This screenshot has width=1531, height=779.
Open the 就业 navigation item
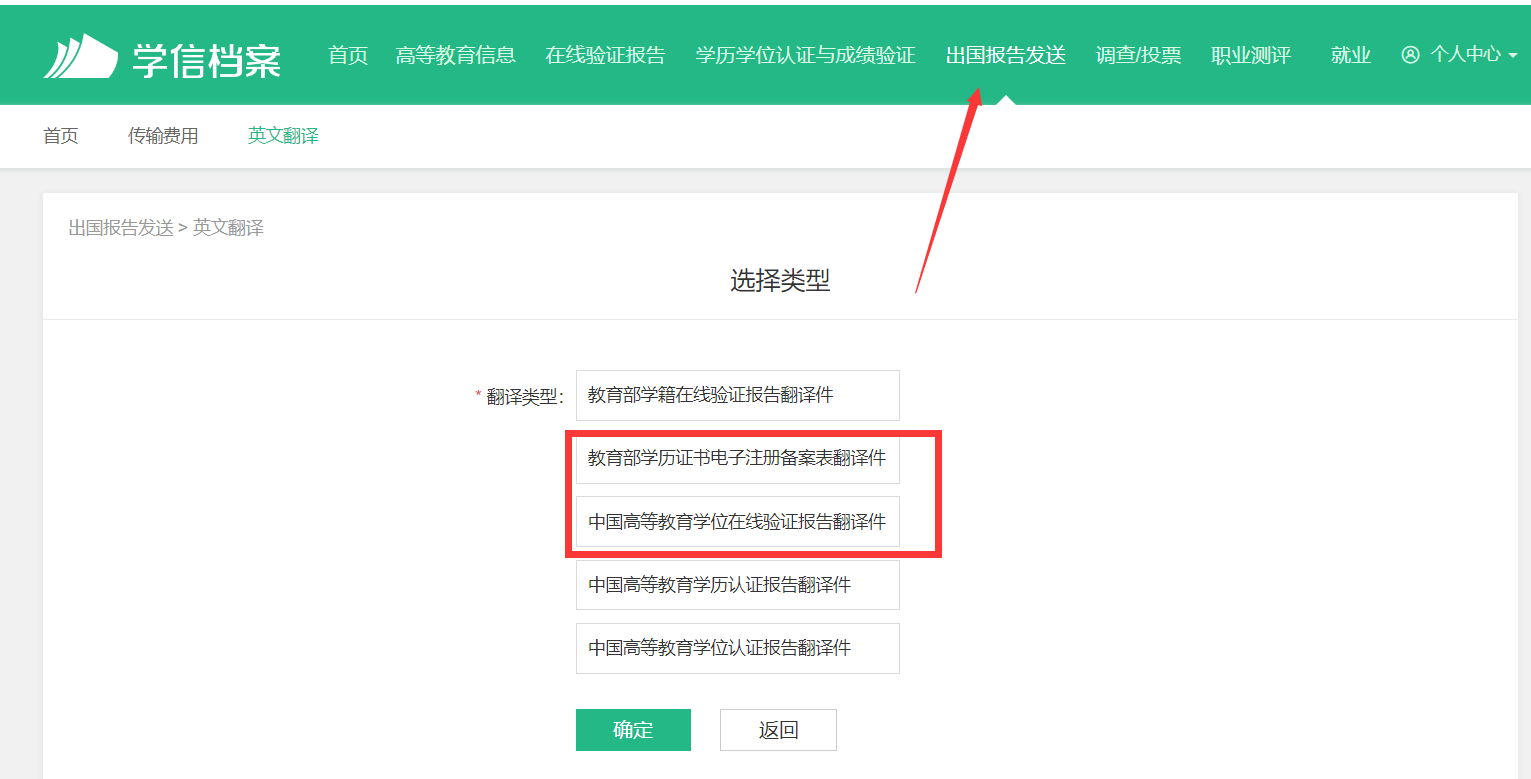[1350, 55]
